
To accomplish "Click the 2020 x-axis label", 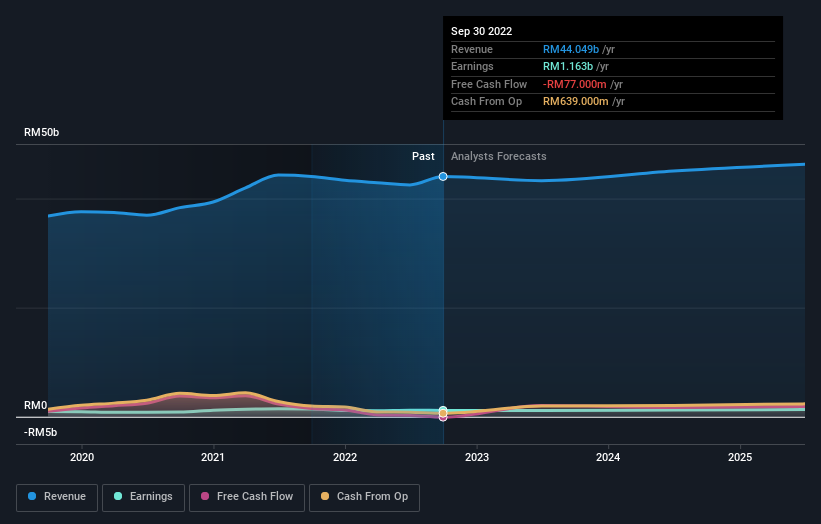I will point(82,457).
